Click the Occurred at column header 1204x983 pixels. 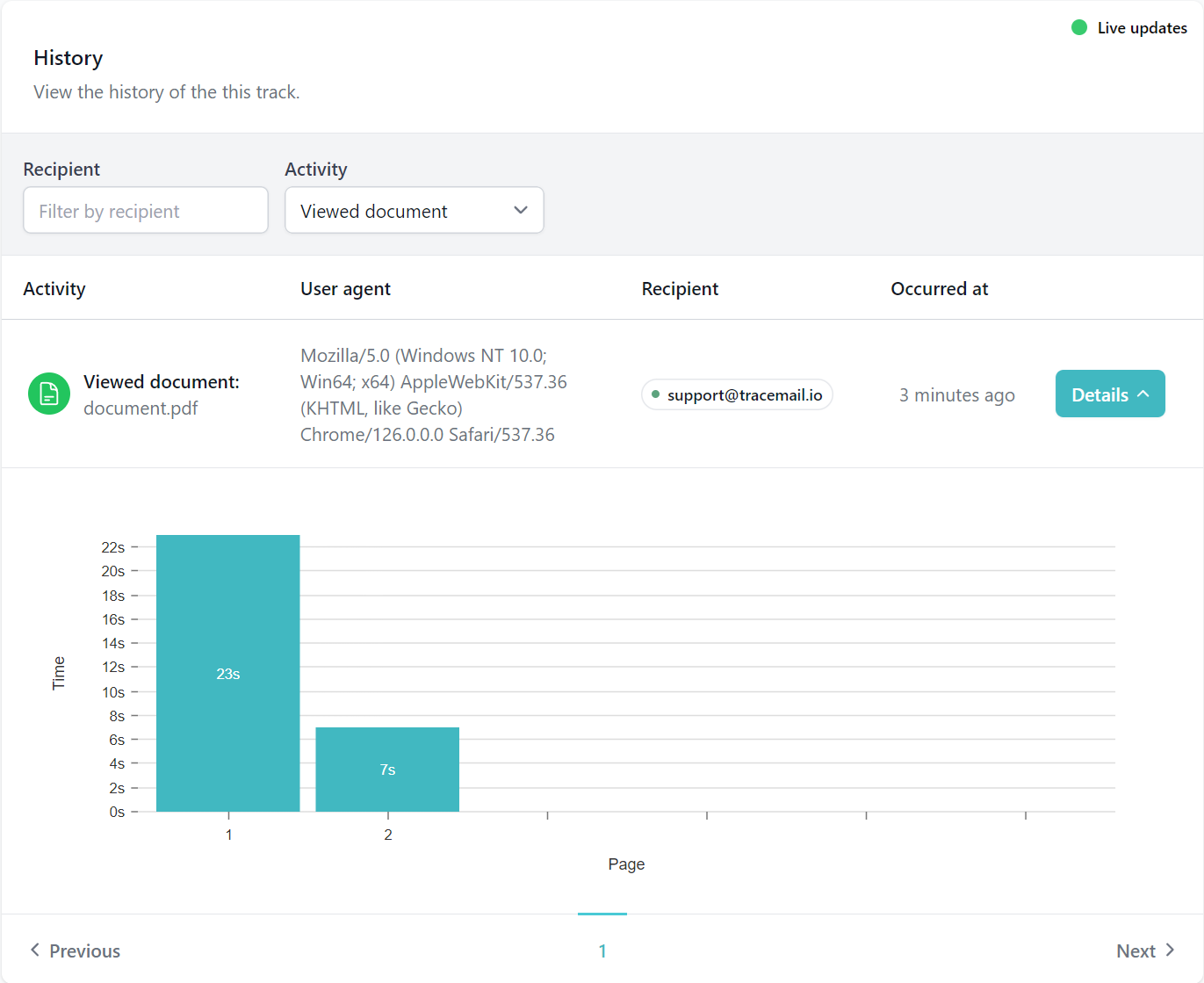(939, 289)
